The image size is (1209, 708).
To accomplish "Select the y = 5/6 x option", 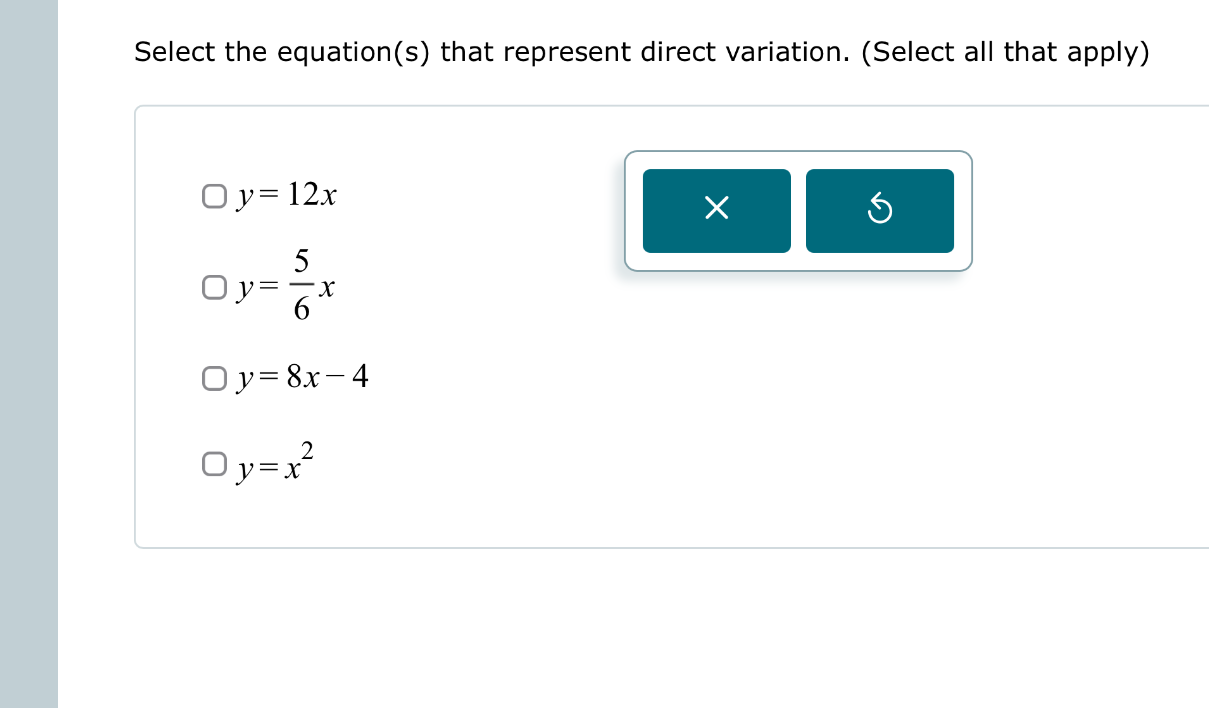I will [x=214, y=287].
